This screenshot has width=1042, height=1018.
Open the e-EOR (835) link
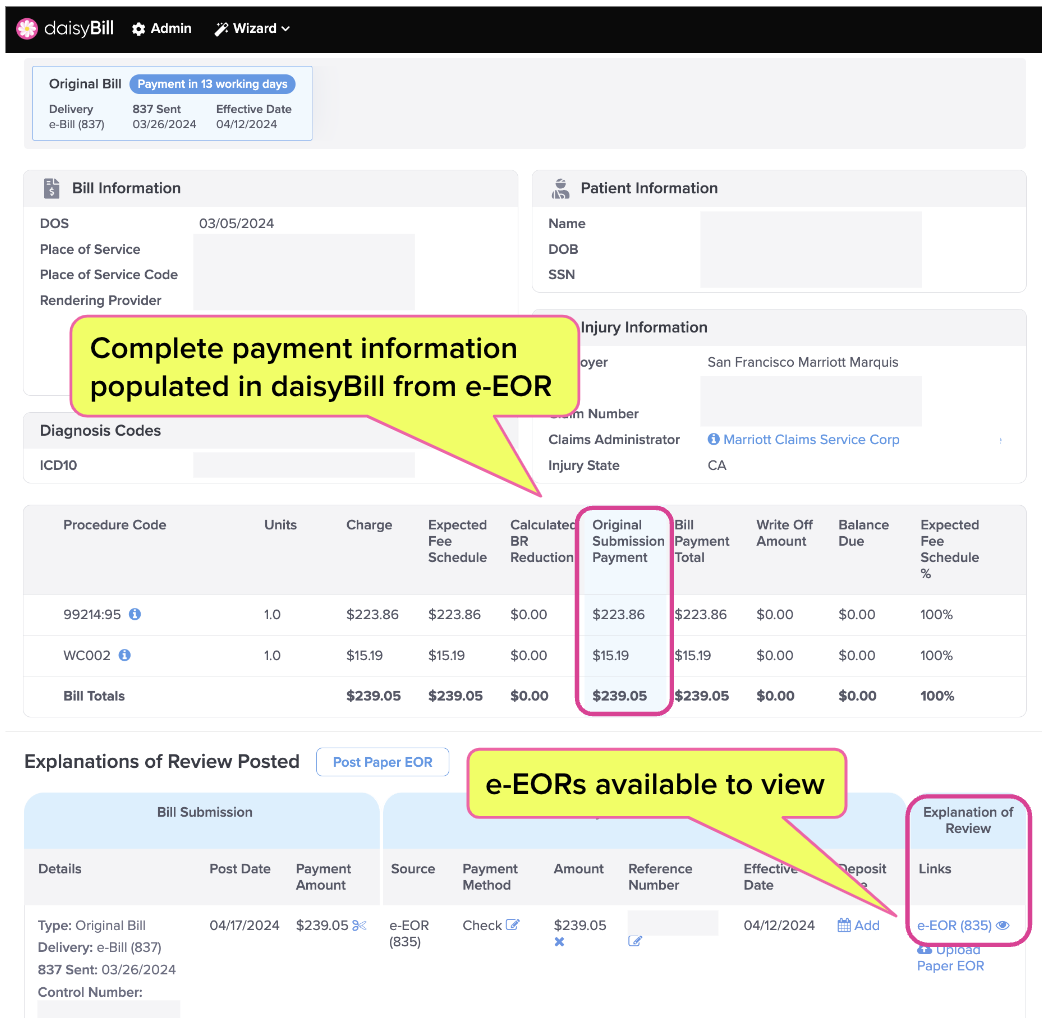954,925
